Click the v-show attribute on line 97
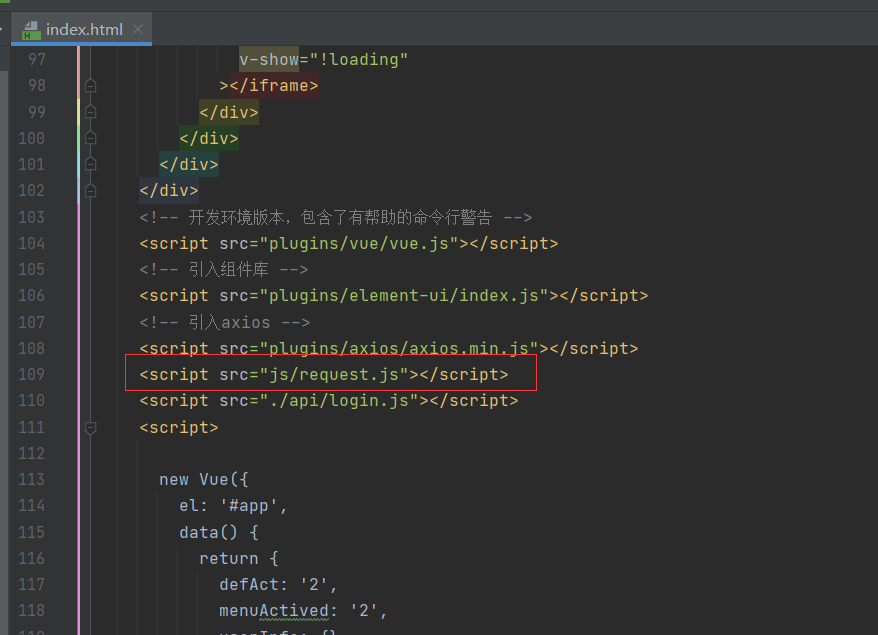The image size is (878, 635). coord(269,59)
